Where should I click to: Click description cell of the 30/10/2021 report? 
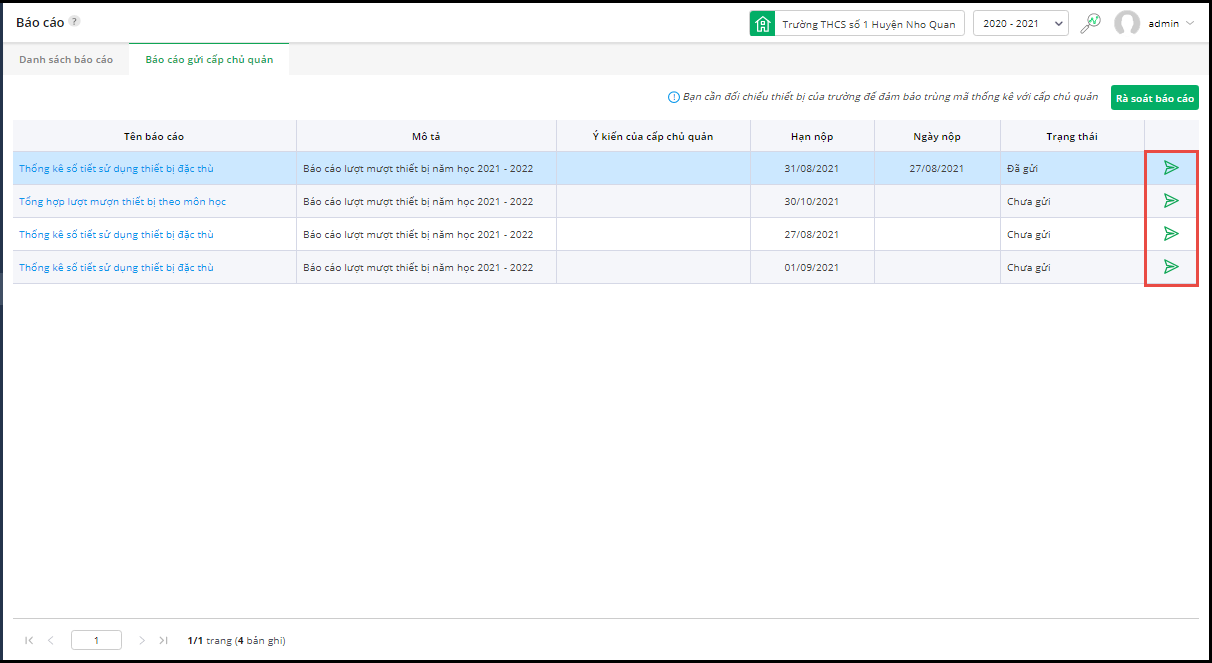click(426, 201)
